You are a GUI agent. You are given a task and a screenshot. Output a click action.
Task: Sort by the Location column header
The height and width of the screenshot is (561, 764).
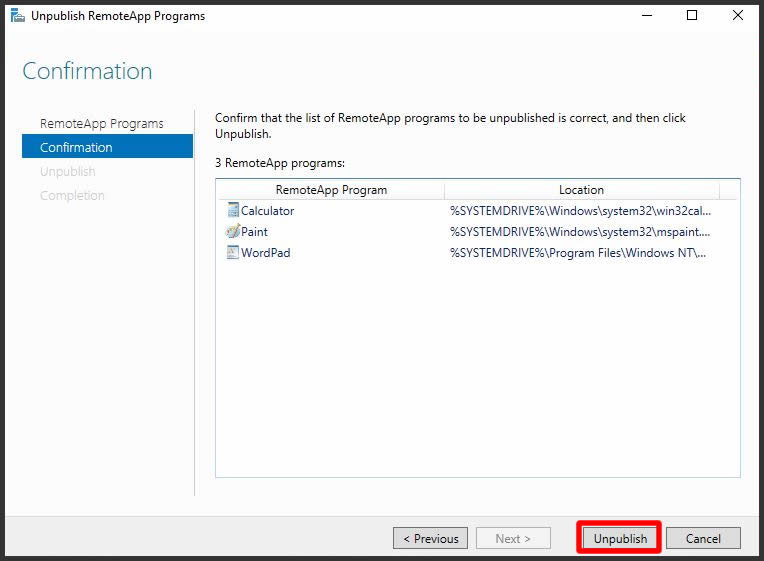[x=581, y=190]
